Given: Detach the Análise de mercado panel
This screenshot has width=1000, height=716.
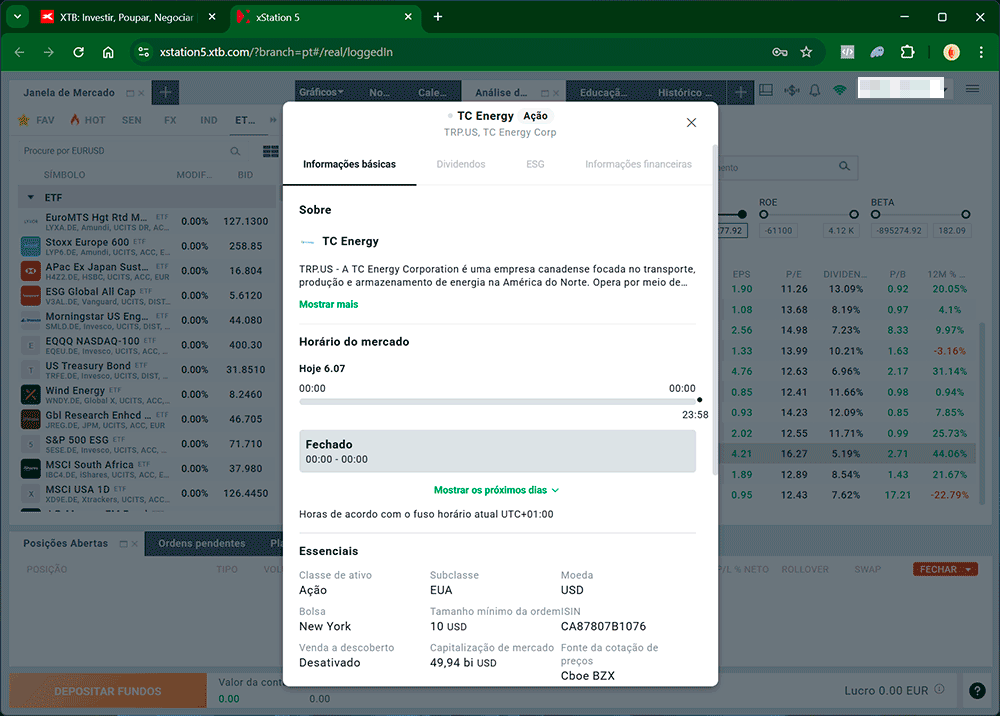Looking at the screenshot, I should [x=545, y=93].
